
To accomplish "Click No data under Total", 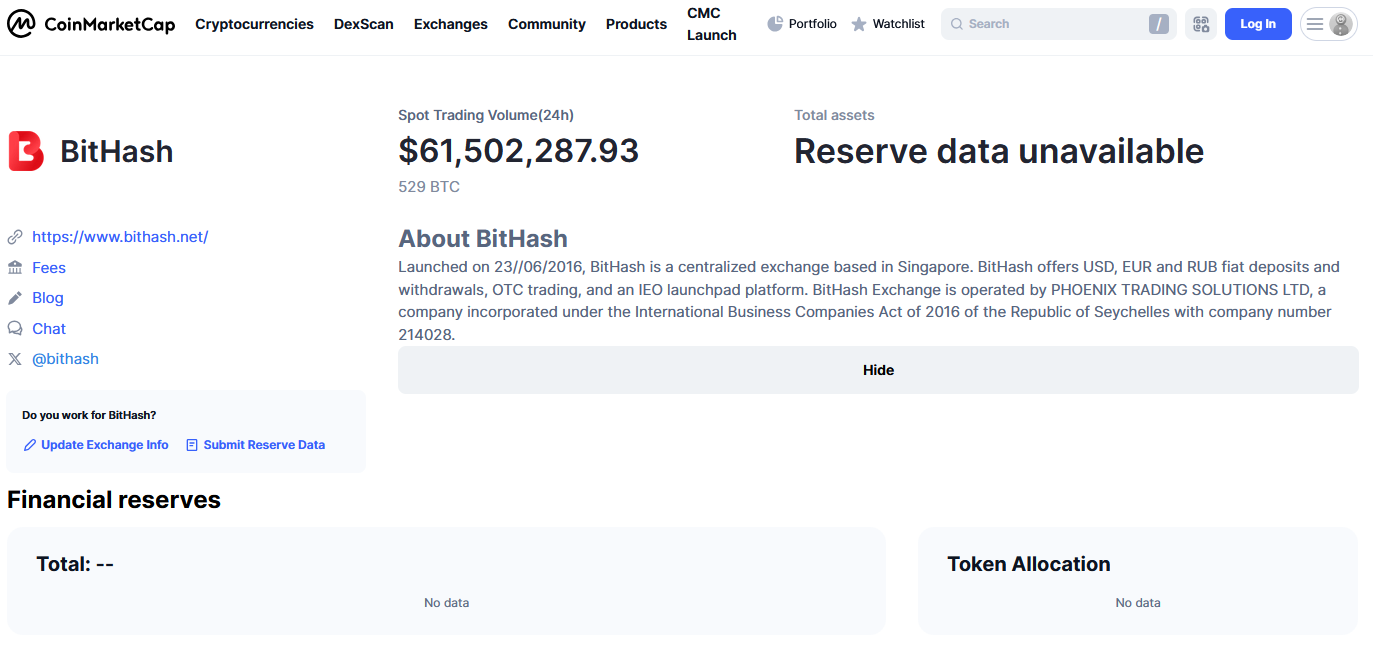I will (446, 603).
